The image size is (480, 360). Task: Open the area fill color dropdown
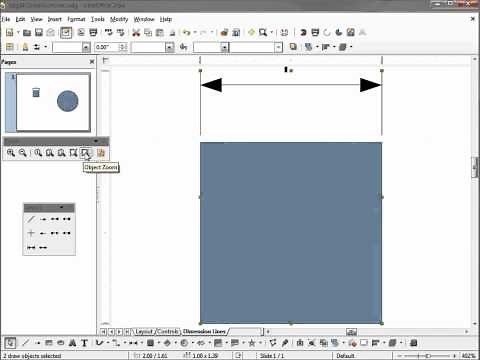coord(279,47)
